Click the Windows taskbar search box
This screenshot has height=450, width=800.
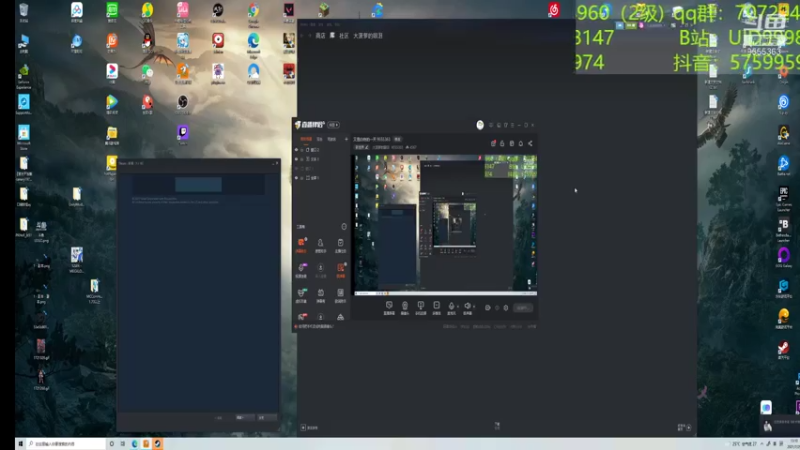pos(66,444)
